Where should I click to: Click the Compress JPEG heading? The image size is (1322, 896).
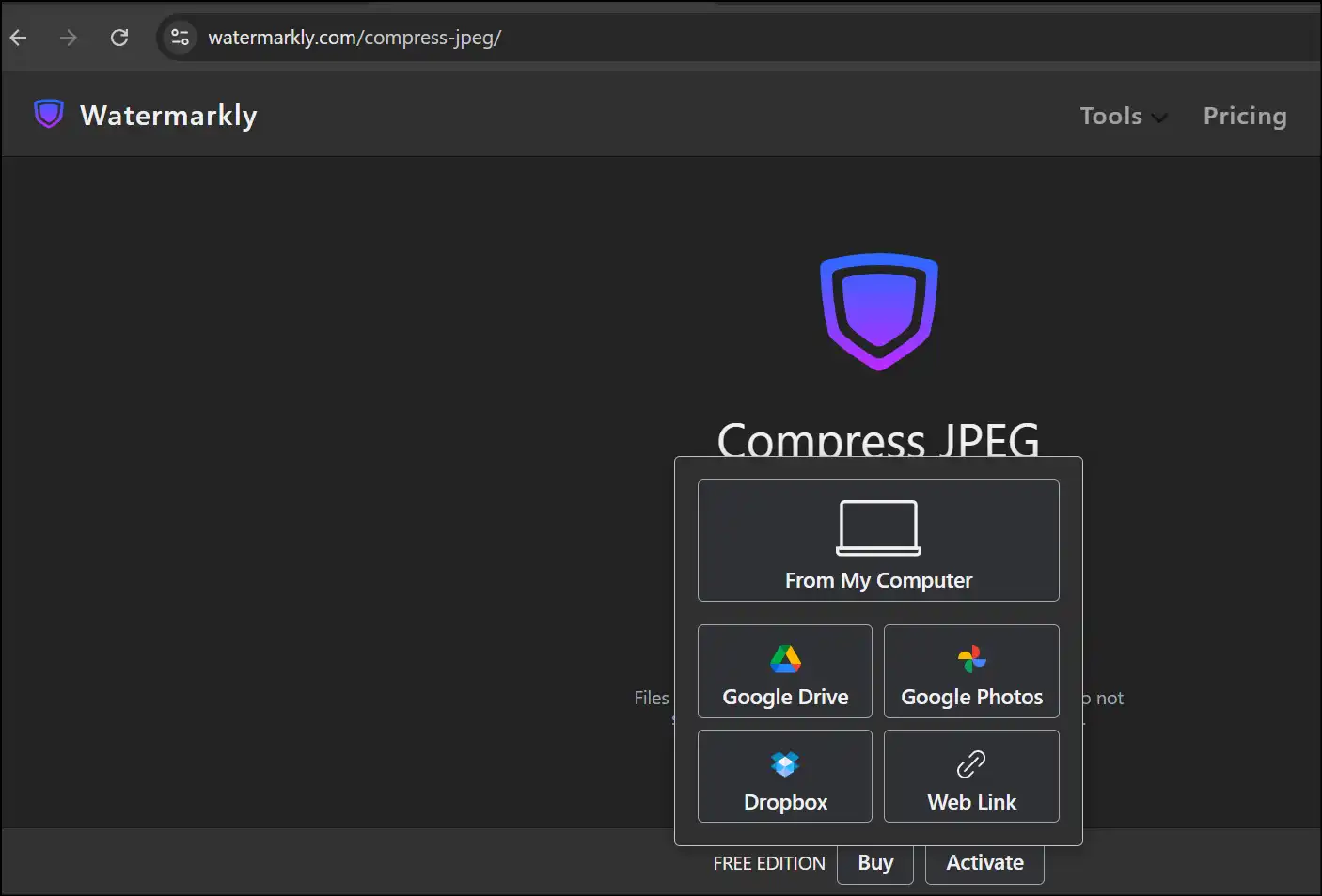(879, 440)
